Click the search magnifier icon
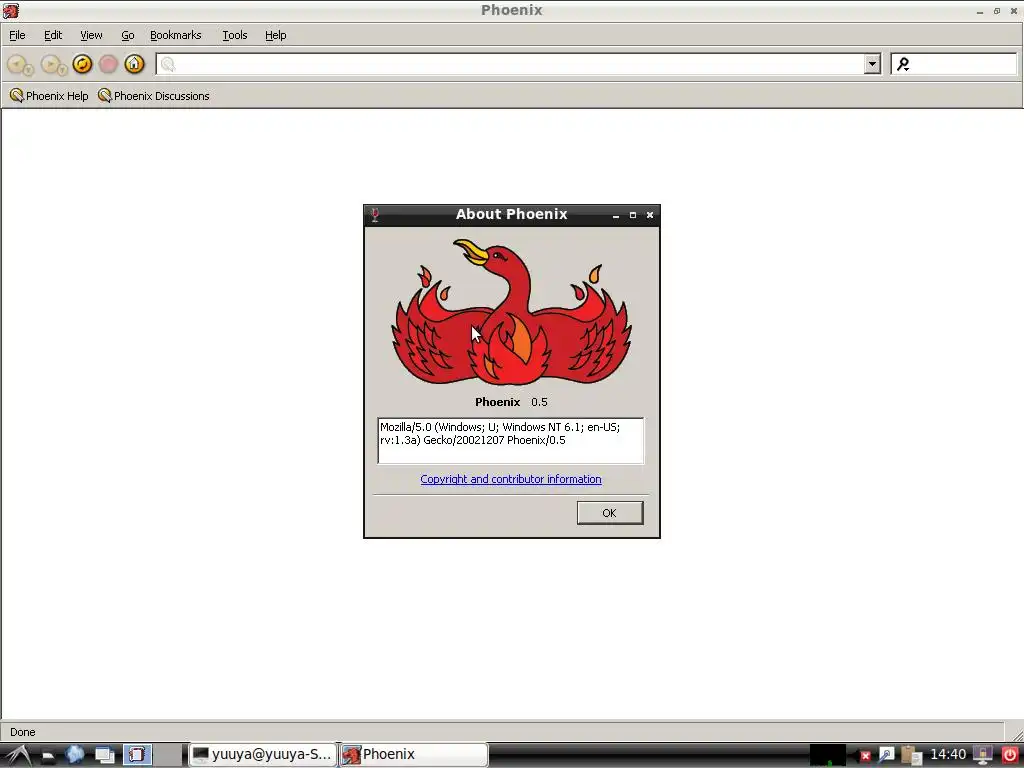 903,64
